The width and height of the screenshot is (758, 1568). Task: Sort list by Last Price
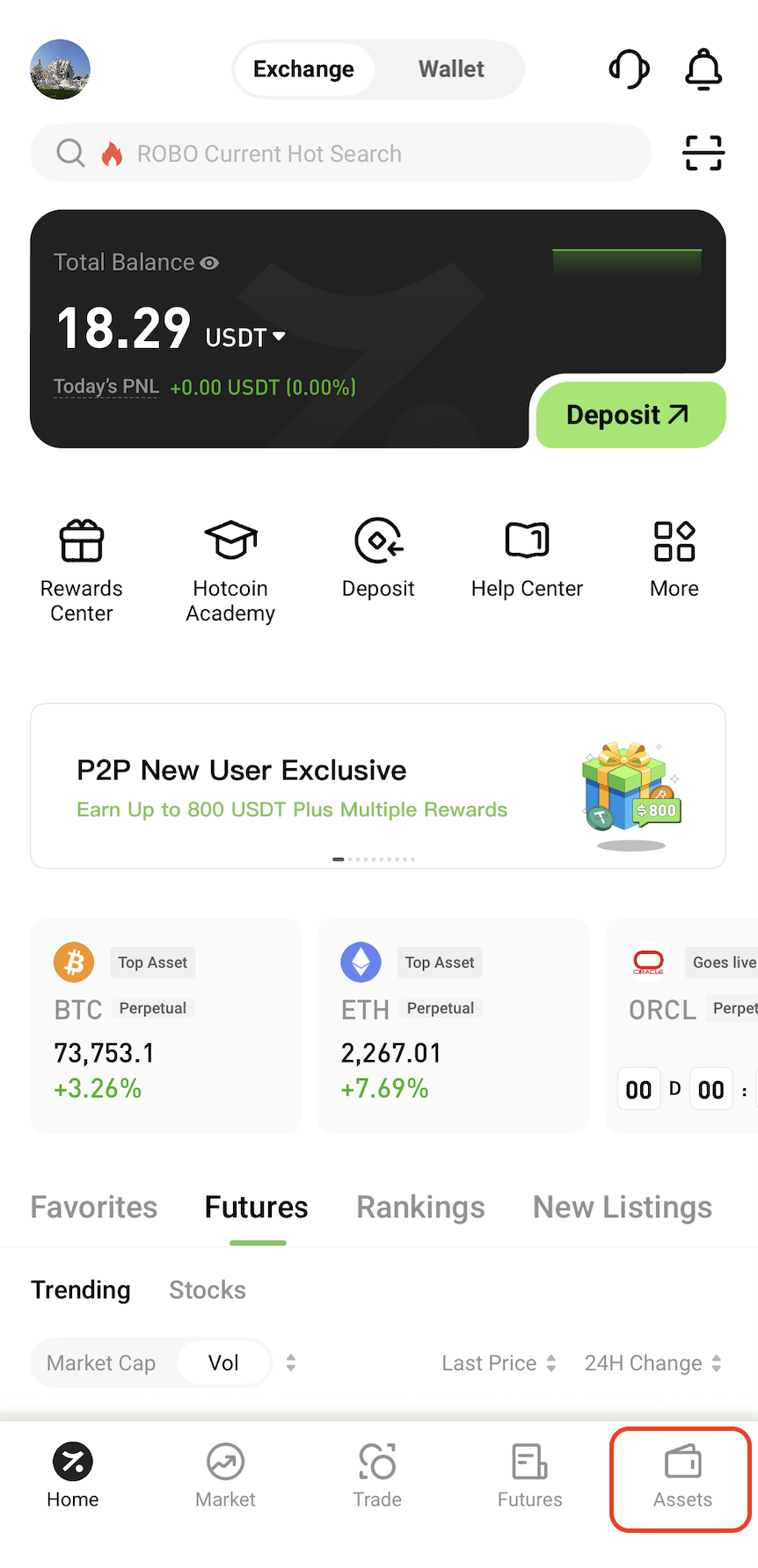coord(499,1363)
